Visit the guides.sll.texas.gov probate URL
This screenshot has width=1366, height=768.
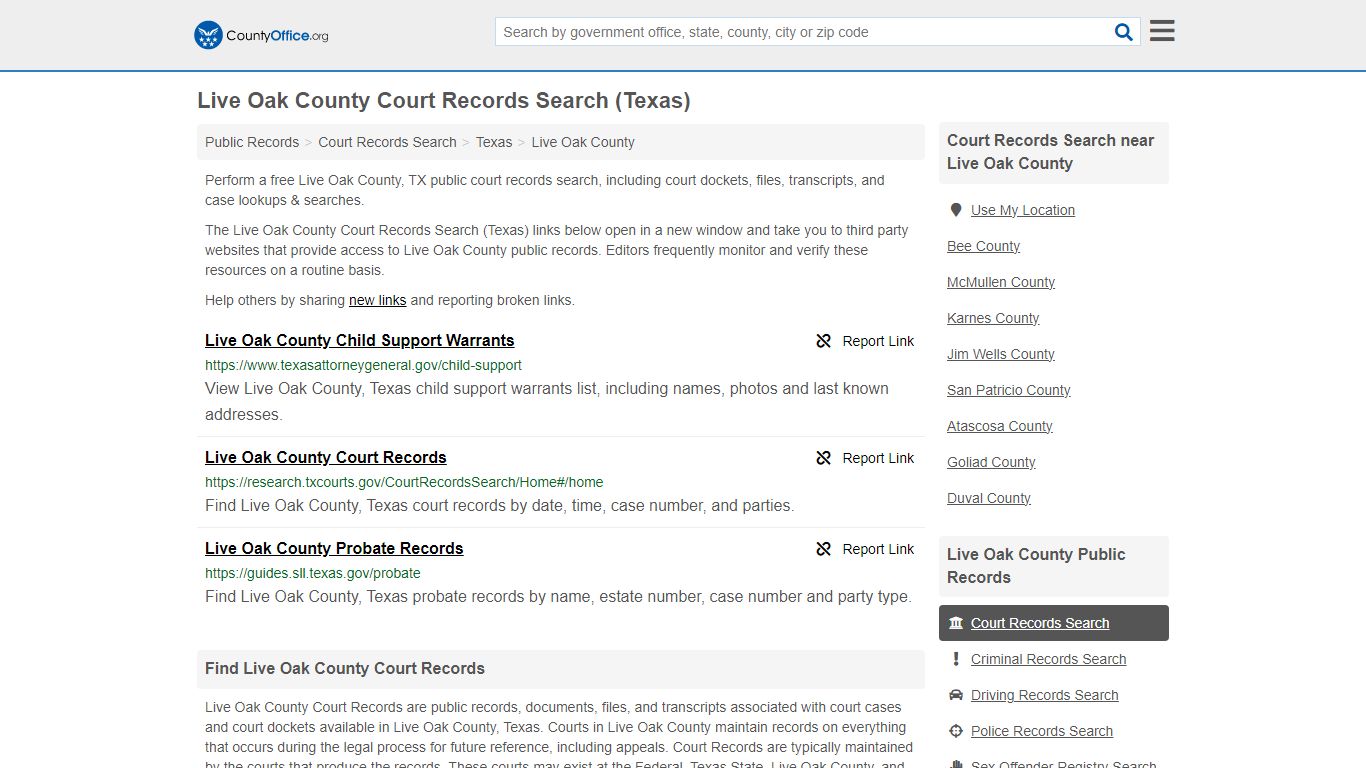[313, 573]
